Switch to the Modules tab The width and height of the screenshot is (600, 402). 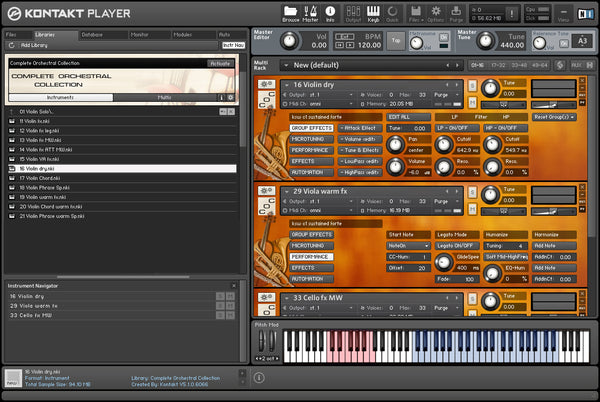(x=183, y=34)
